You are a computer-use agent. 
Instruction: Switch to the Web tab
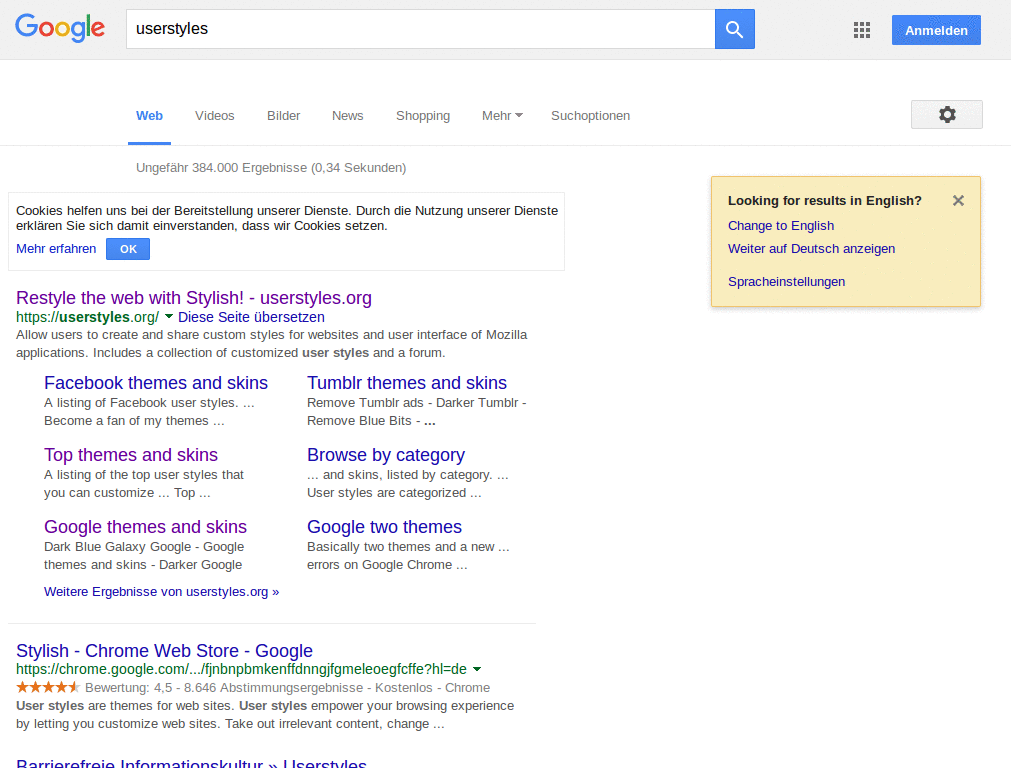pyautogui.click(x=149, y=116)
